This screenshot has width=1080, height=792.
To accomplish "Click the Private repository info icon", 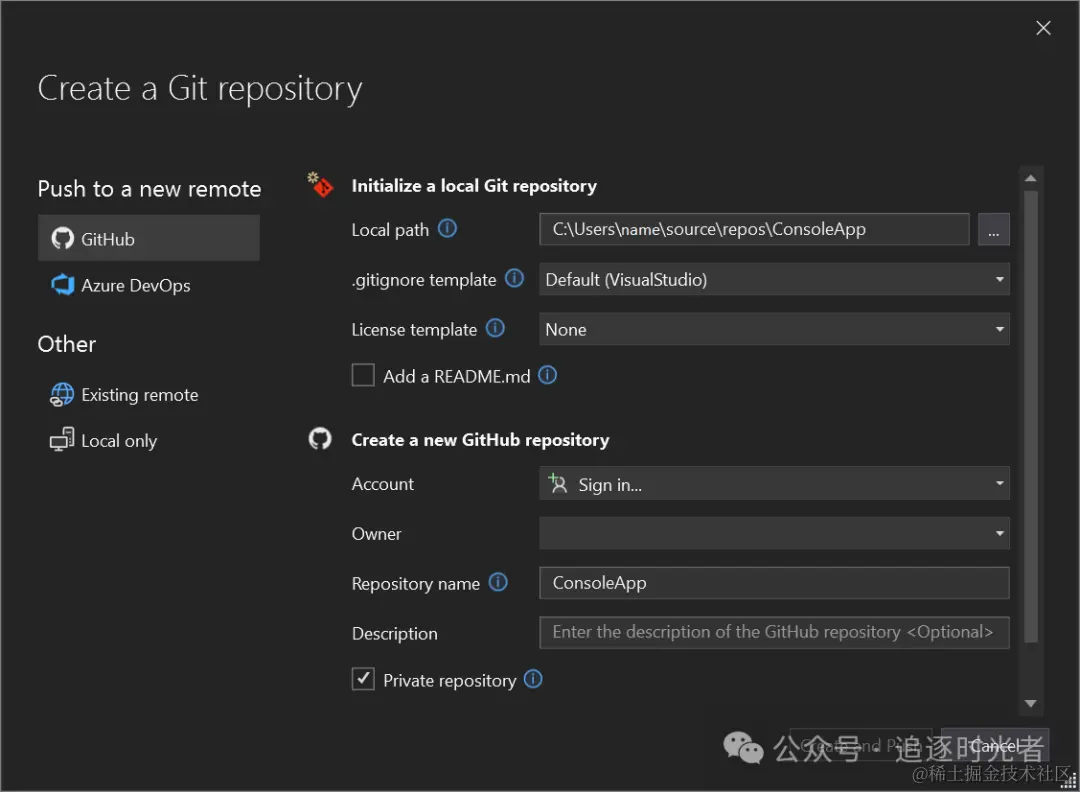I will coord(534,680).
